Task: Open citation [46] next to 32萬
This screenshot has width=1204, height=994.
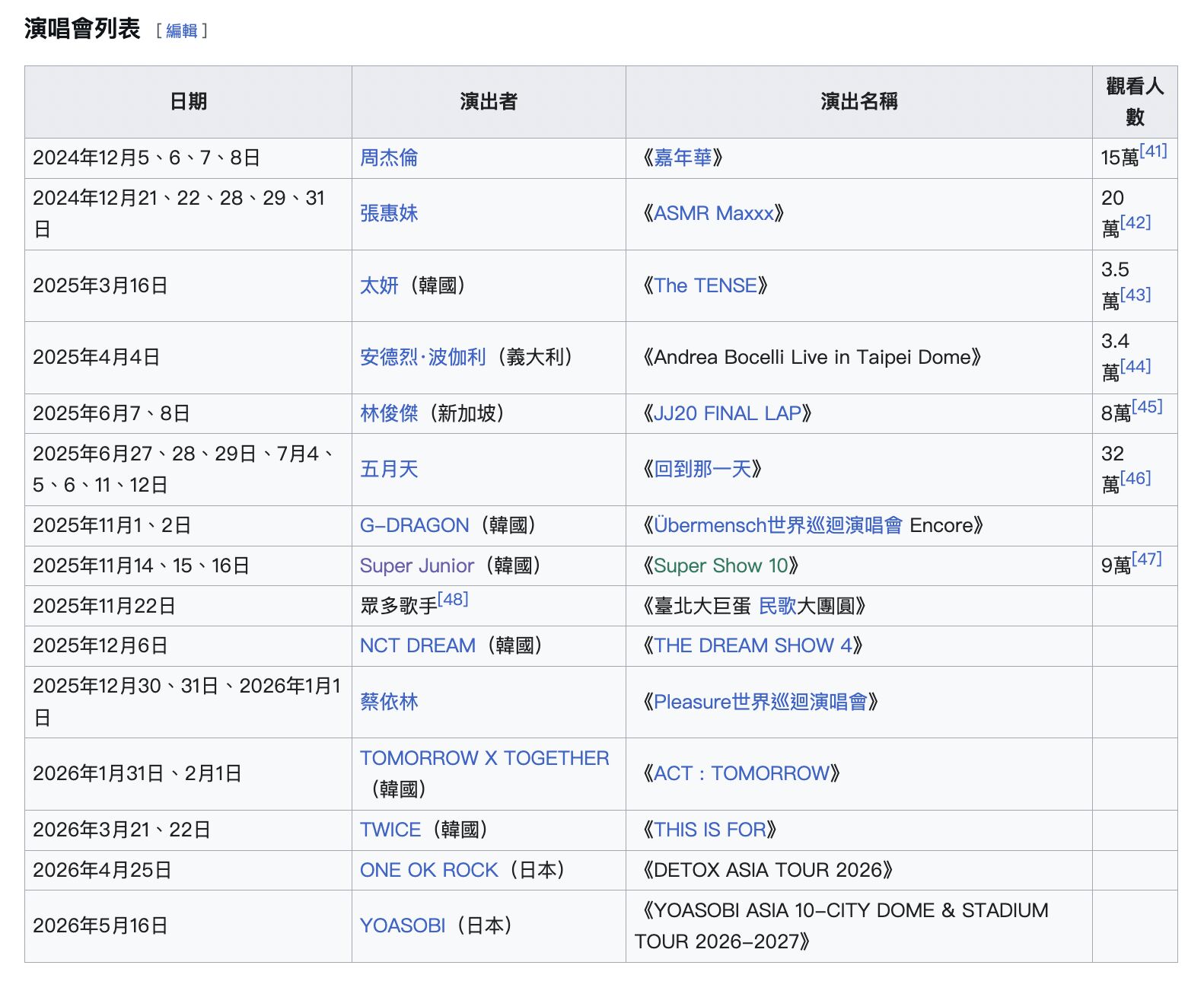Action: (x=1136, y=478)
